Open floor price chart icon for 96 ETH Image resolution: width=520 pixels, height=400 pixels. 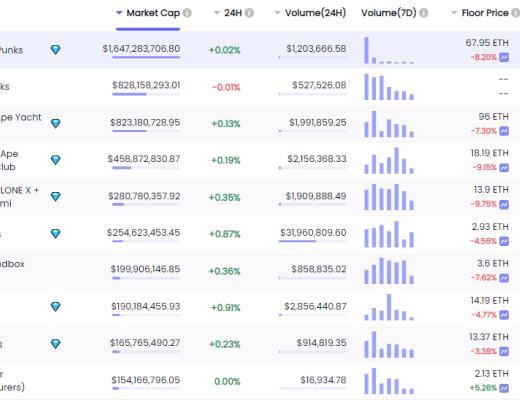504,131
